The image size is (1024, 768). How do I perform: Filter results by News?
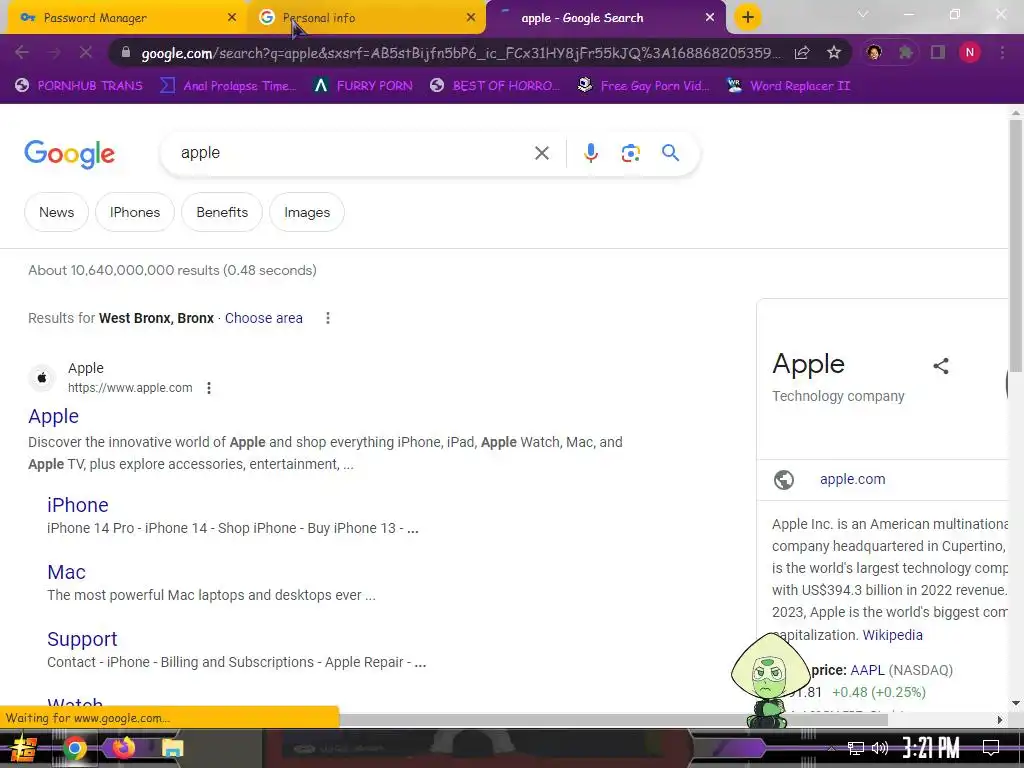(x=56, y=212)
